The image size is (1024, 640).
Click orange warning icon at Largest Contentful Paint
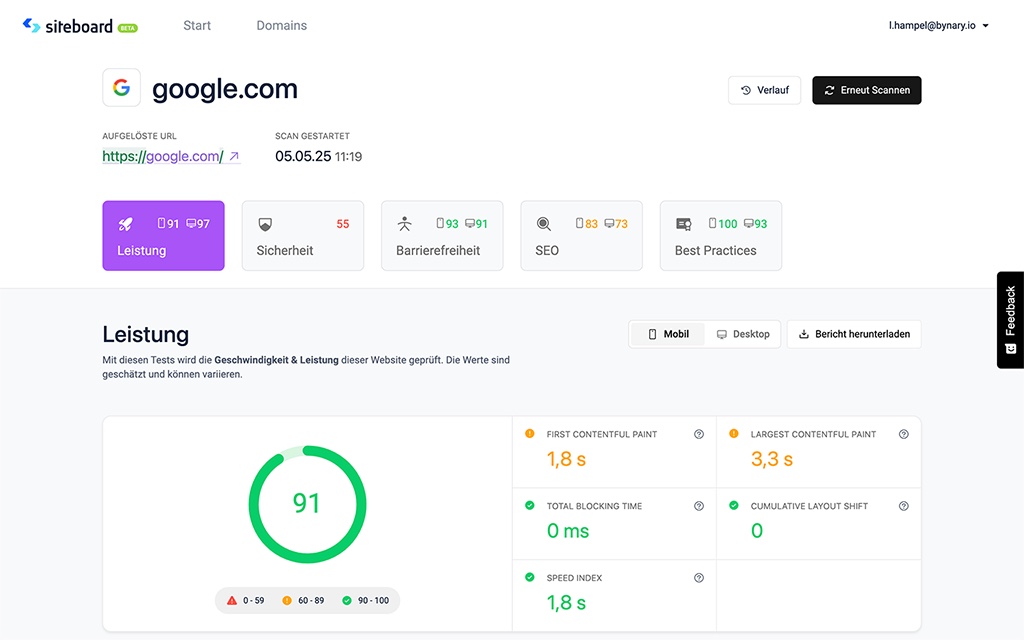point(734,434)
